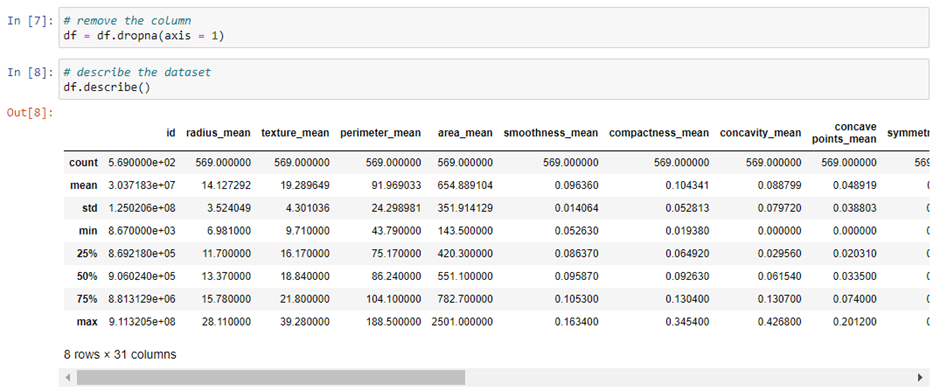The image size is (940, 391).
Task: Click the '25%' row label
Action: point(88,254)
